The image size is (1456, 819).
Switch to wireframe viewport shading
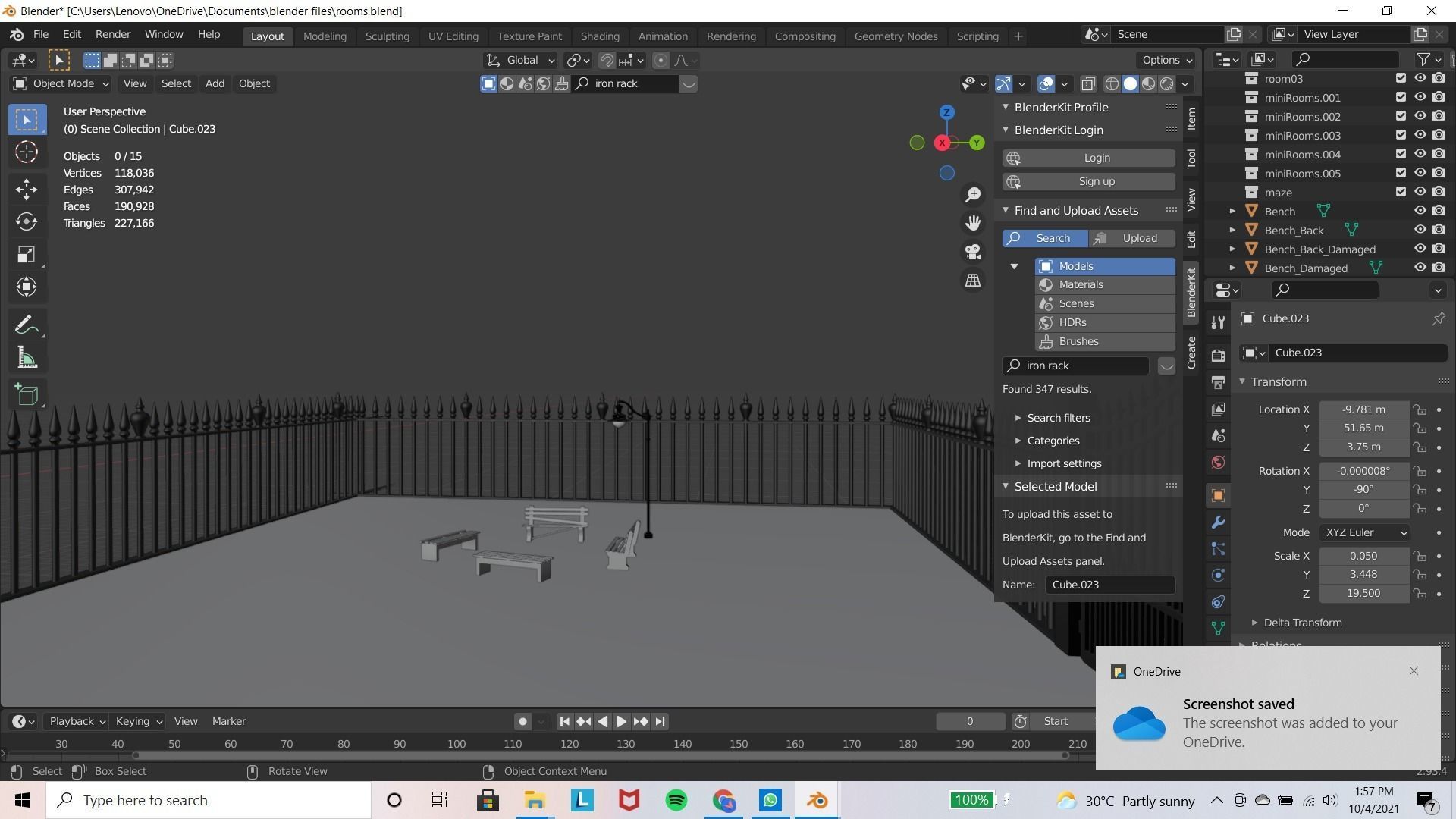coord(1112,84)
